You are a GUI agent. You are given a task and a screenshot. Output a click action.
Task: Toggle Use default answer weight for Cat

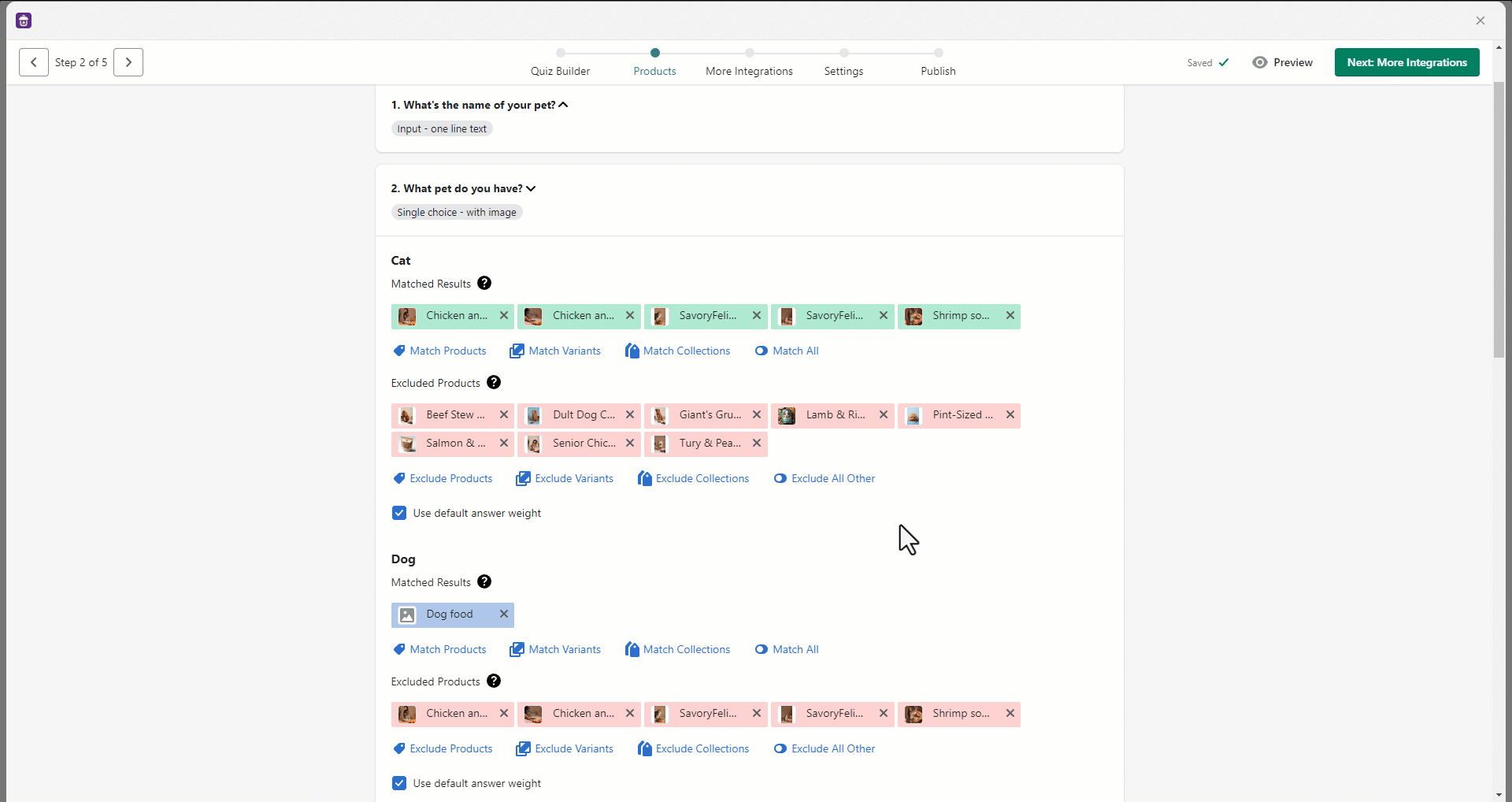[399, 513]
